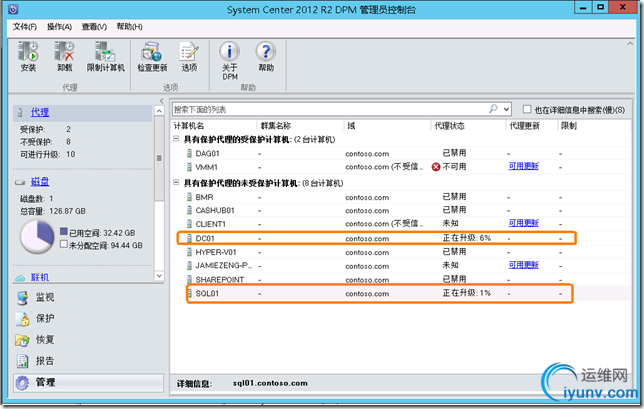The width and height of the screenshot is (644, 409).
Task: Open the Action menu
Action: click(59, 27)
